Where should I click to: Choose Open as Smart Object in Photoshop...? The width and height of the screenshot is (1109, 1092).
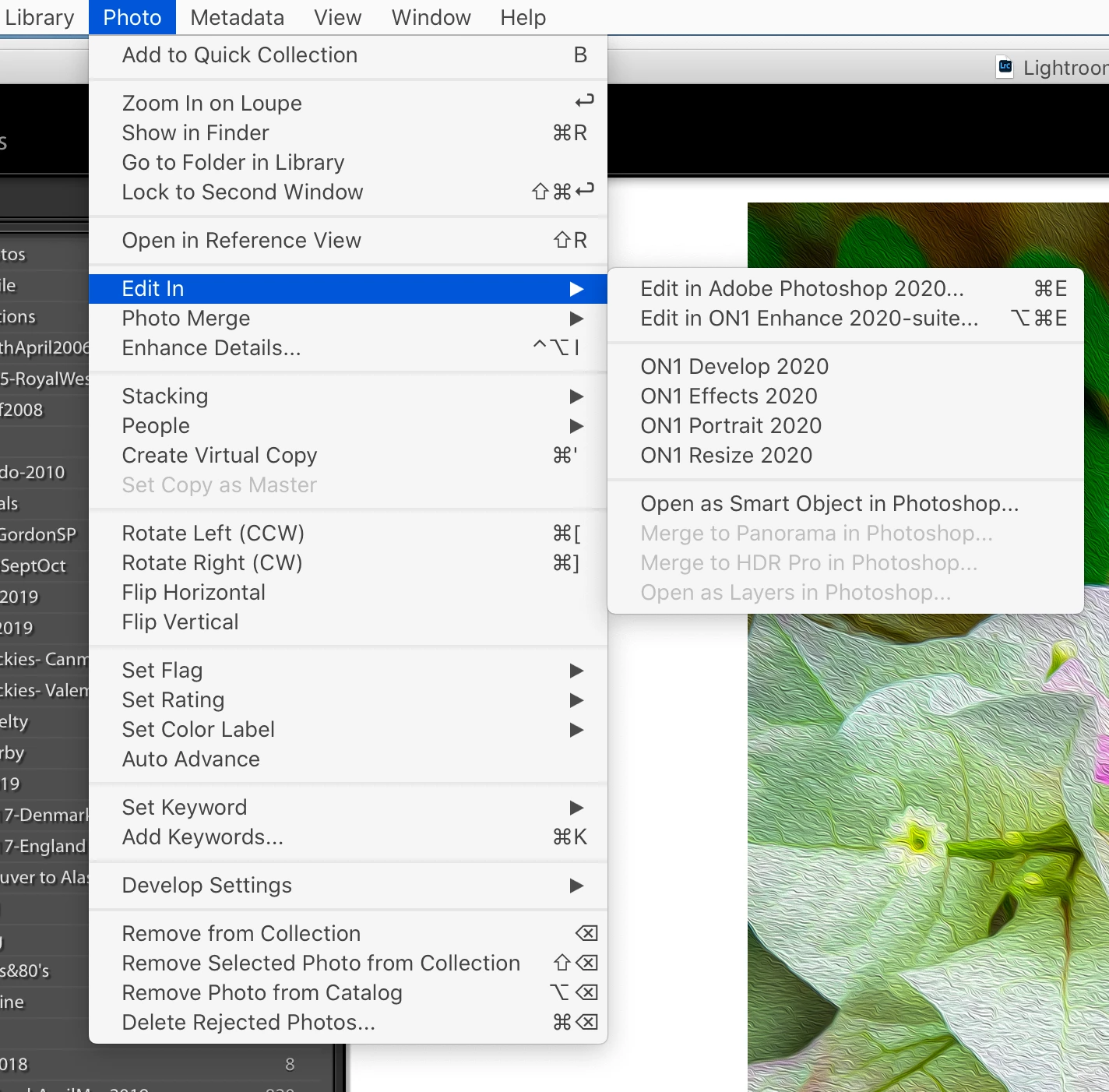(x=846, y=504)
